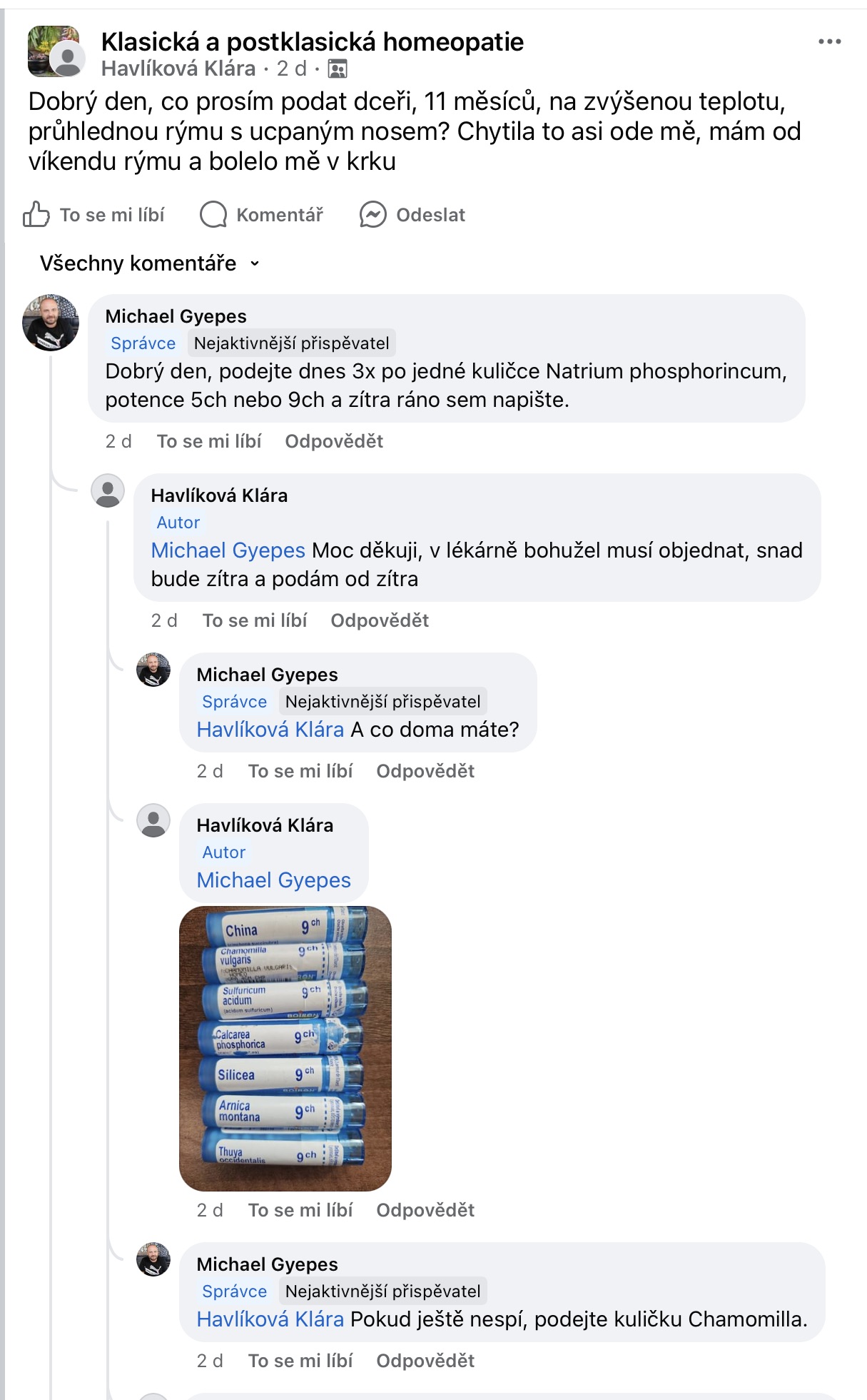
Task: Open the three-dot post options menu
Action: (829, 42)
